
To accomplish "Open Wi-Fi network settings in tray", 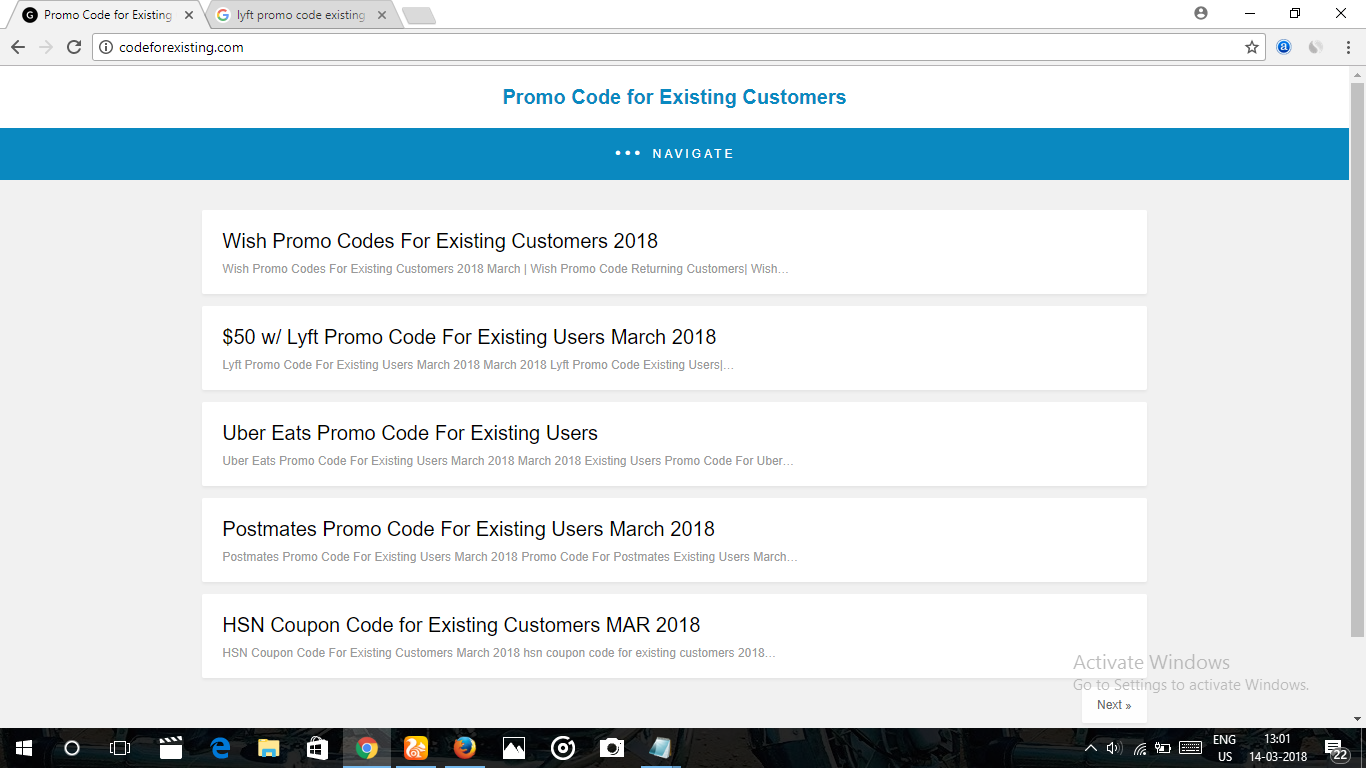I will 1139,748.
